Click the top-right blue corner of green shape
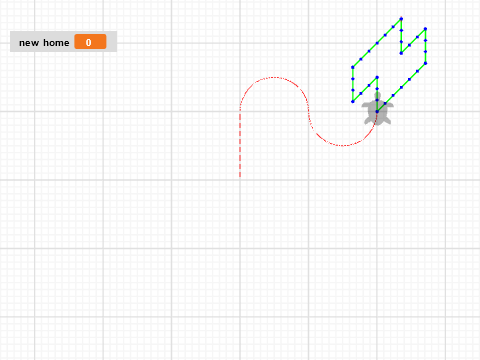 pyautogui.click(x=425, y=29)
